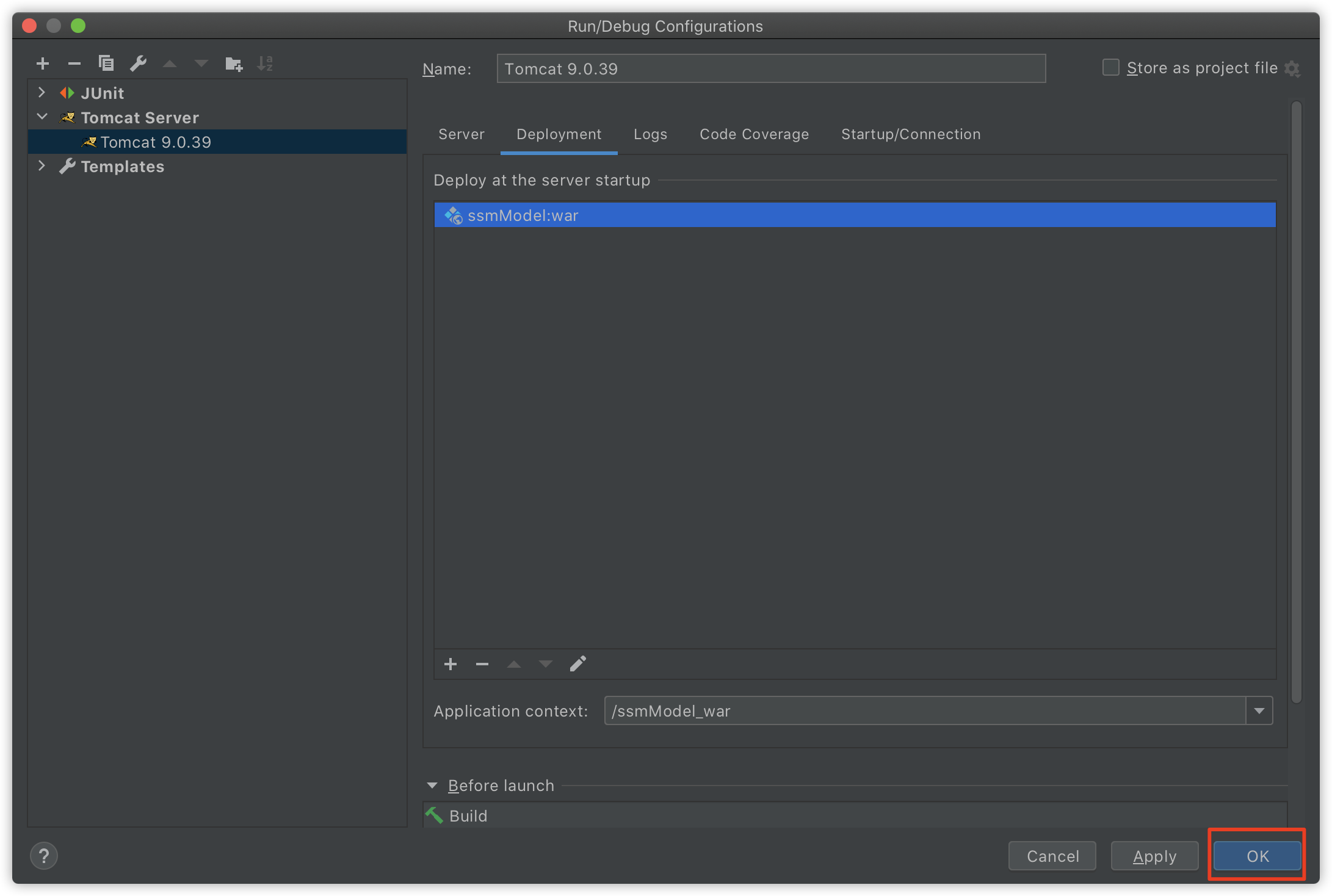Remove the ssmModel:war artifact
The height and width of the screenshot is (896, 1332).
pos(482,664)
